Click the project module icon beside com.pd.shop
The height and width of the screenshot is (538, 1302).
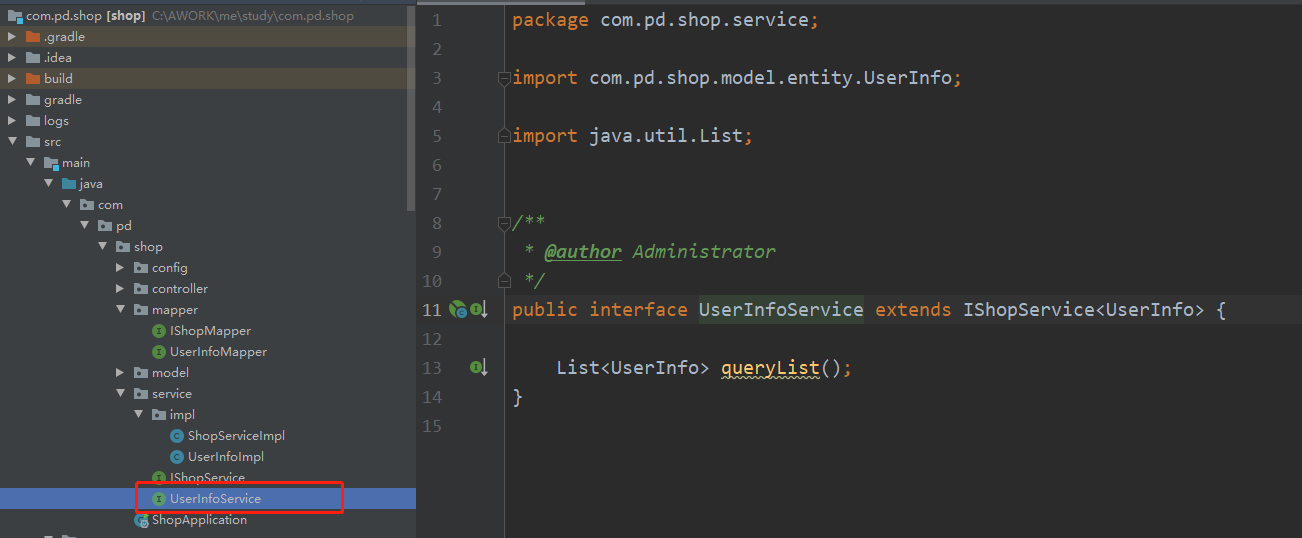pyautogui.click(x=15, y=15)
